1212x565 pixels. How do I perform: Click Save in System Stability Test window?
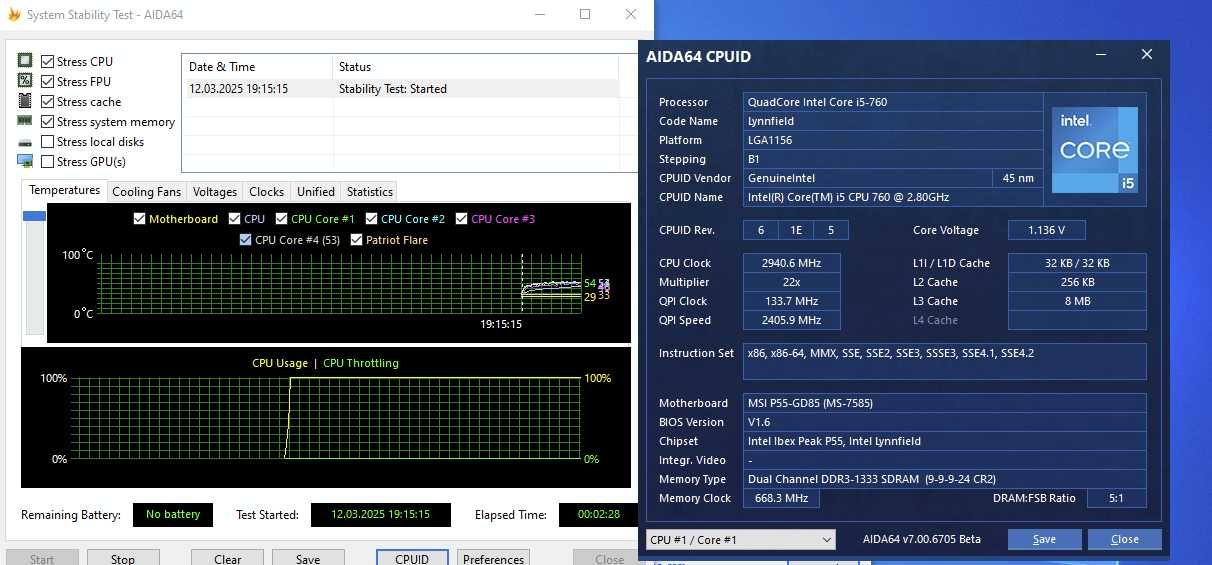pyautogui.click(x=308, y=558)
